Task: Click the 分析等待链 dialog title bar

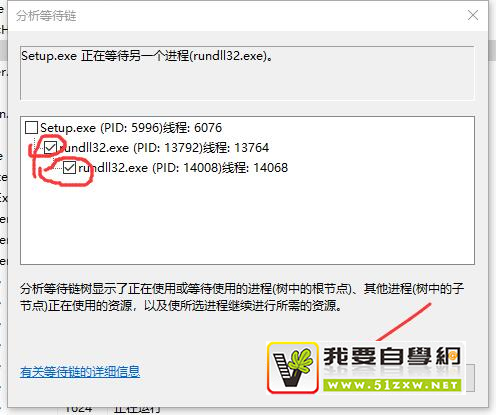Action: tap(233, 16)
